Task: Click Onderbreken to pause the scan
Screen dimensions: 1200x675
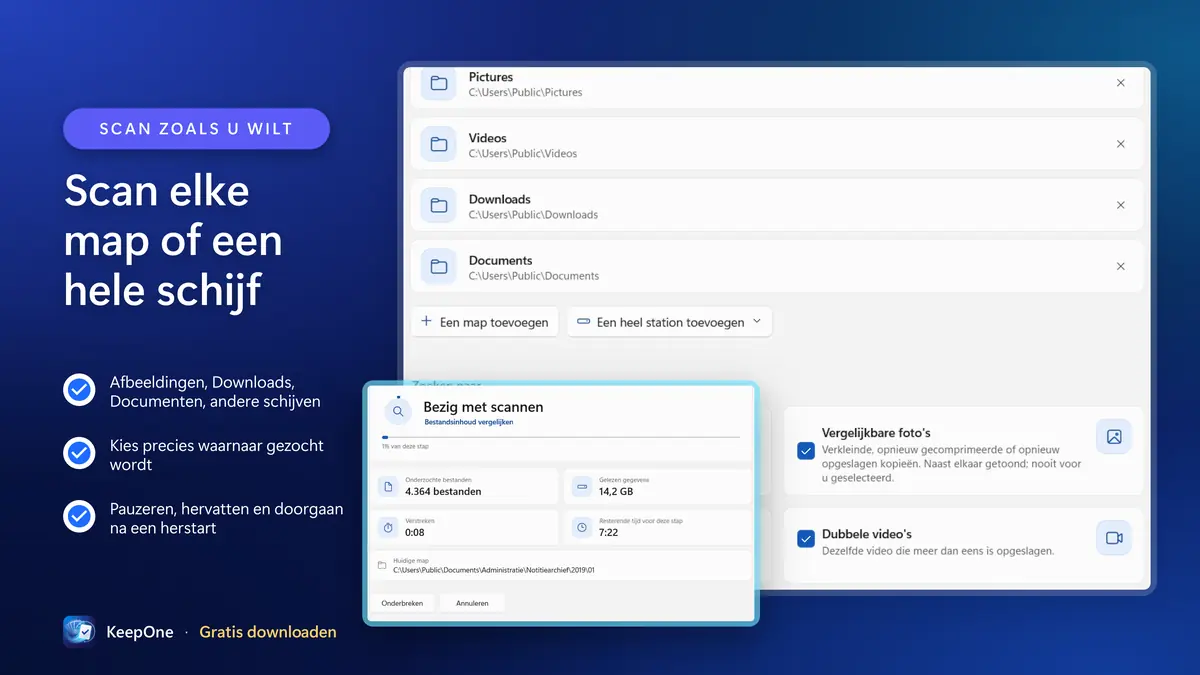Action: pyautogui.click(x=402, y=603)
